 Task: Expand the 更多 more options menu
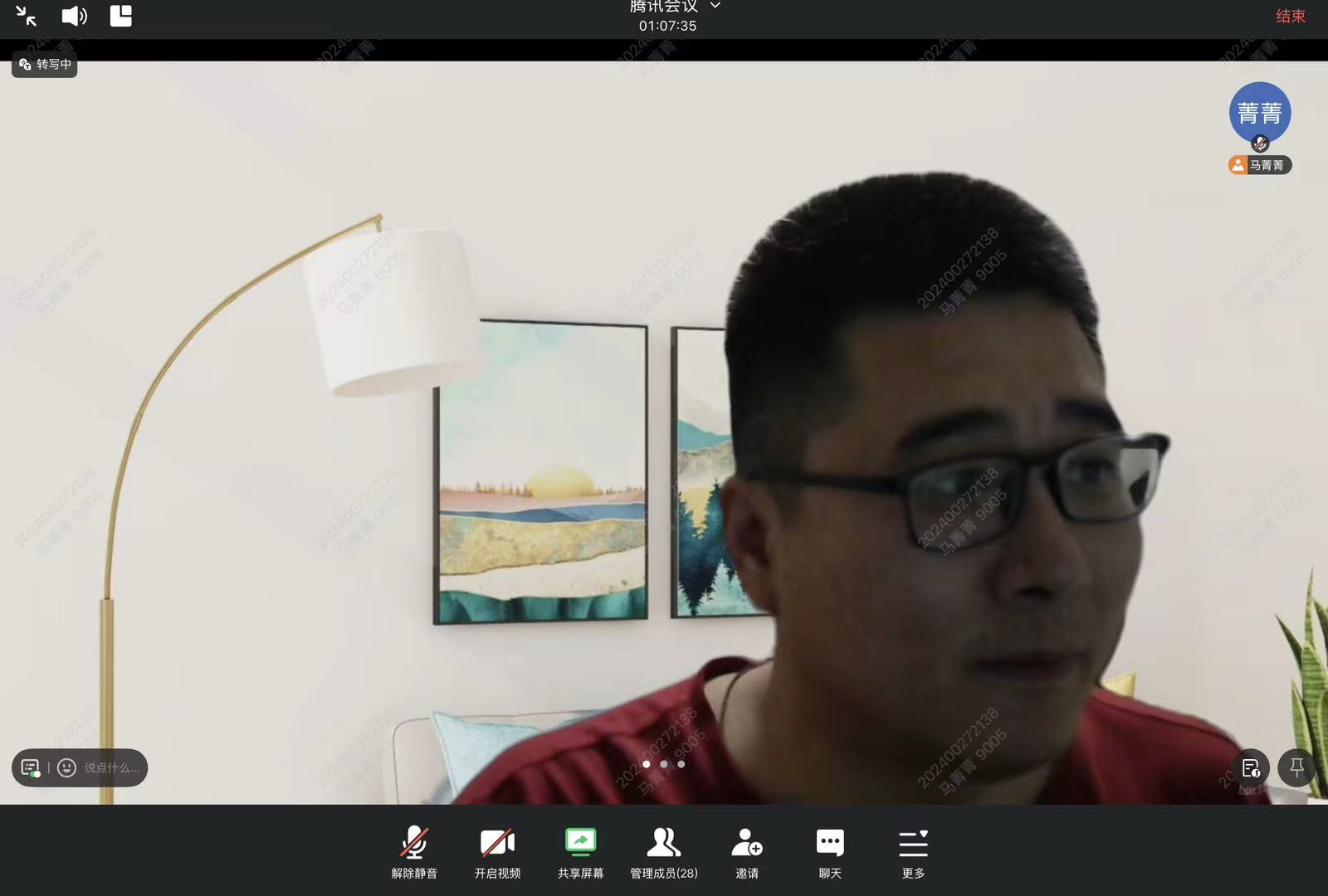pyautogui.click(x=913, y=851)
